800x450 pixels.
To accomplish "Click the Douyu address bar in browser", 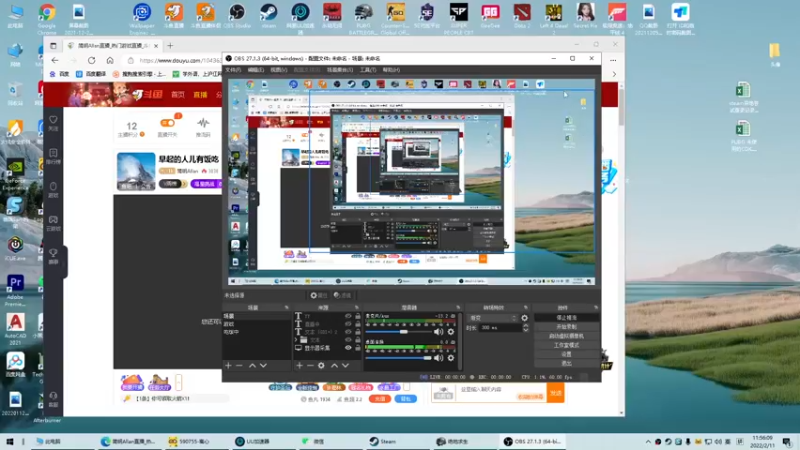I will pyautogui.click(x=173, y=60).
